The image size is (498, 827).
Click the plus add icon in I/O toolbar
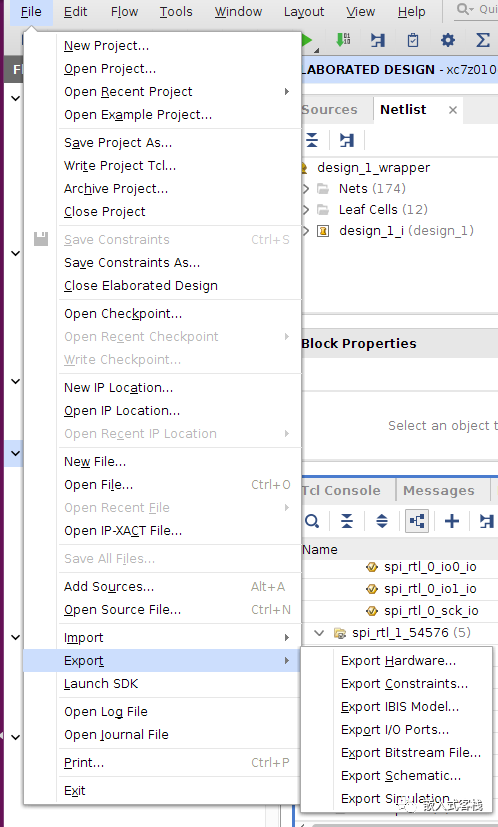coord(452,521)
